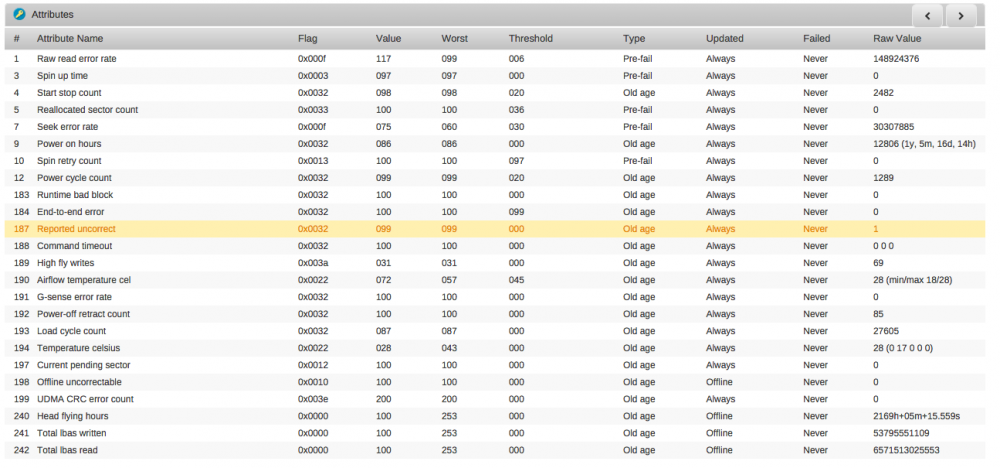Click the Attributes panel key icon
The height and width of the screenshot is (468, 1000).
tap(19, 14)
